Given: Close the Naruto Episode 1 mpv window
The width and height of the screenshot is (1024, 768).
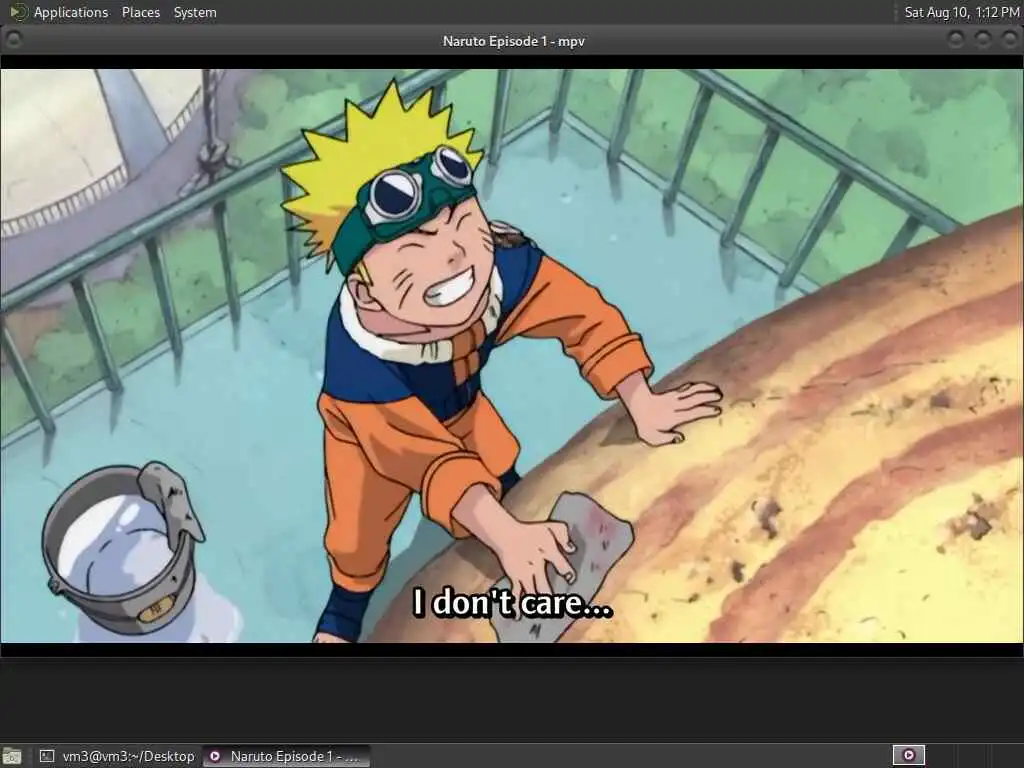Looking at the screenshot, I should [1009, 40].
